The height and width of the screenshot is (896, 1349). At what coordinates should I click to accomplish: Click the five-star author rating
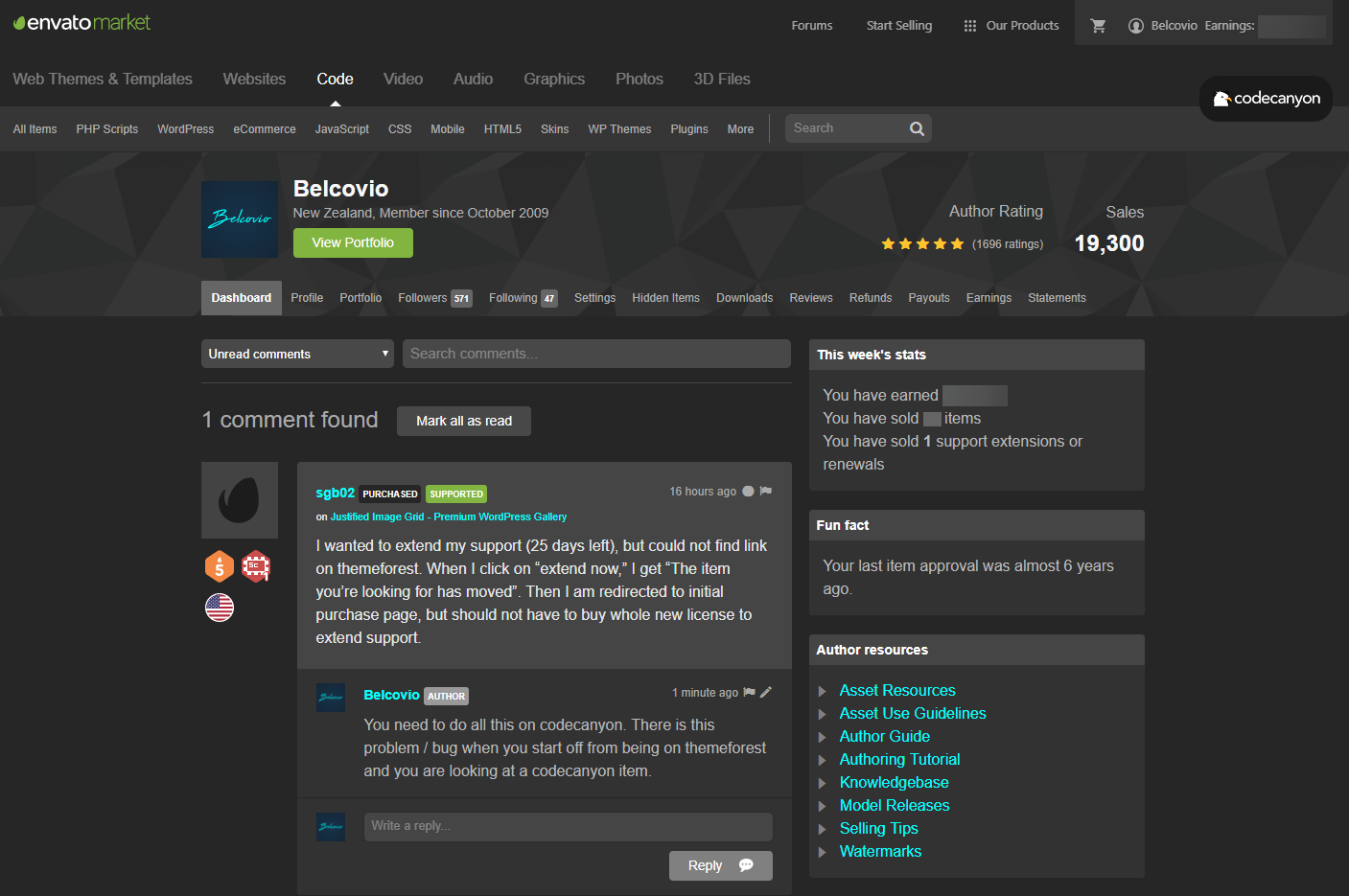[x=922, y=243]
